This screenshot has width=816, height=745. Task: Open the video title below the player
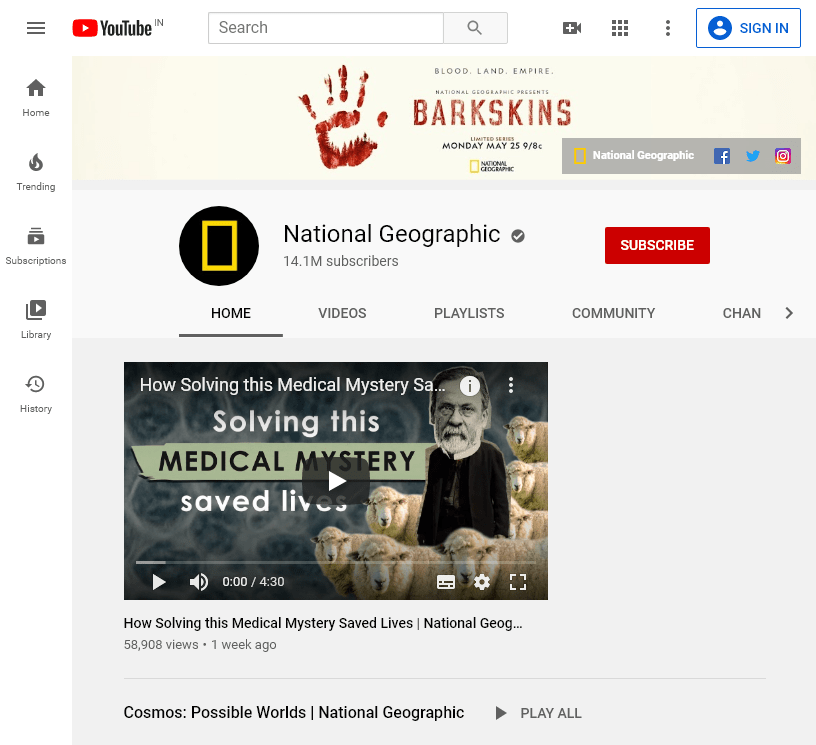(323, 623)
